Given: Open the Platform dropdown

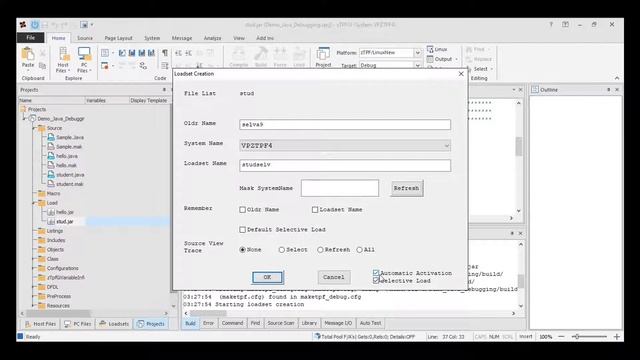Looking at the screenshot, I should 417,53.
